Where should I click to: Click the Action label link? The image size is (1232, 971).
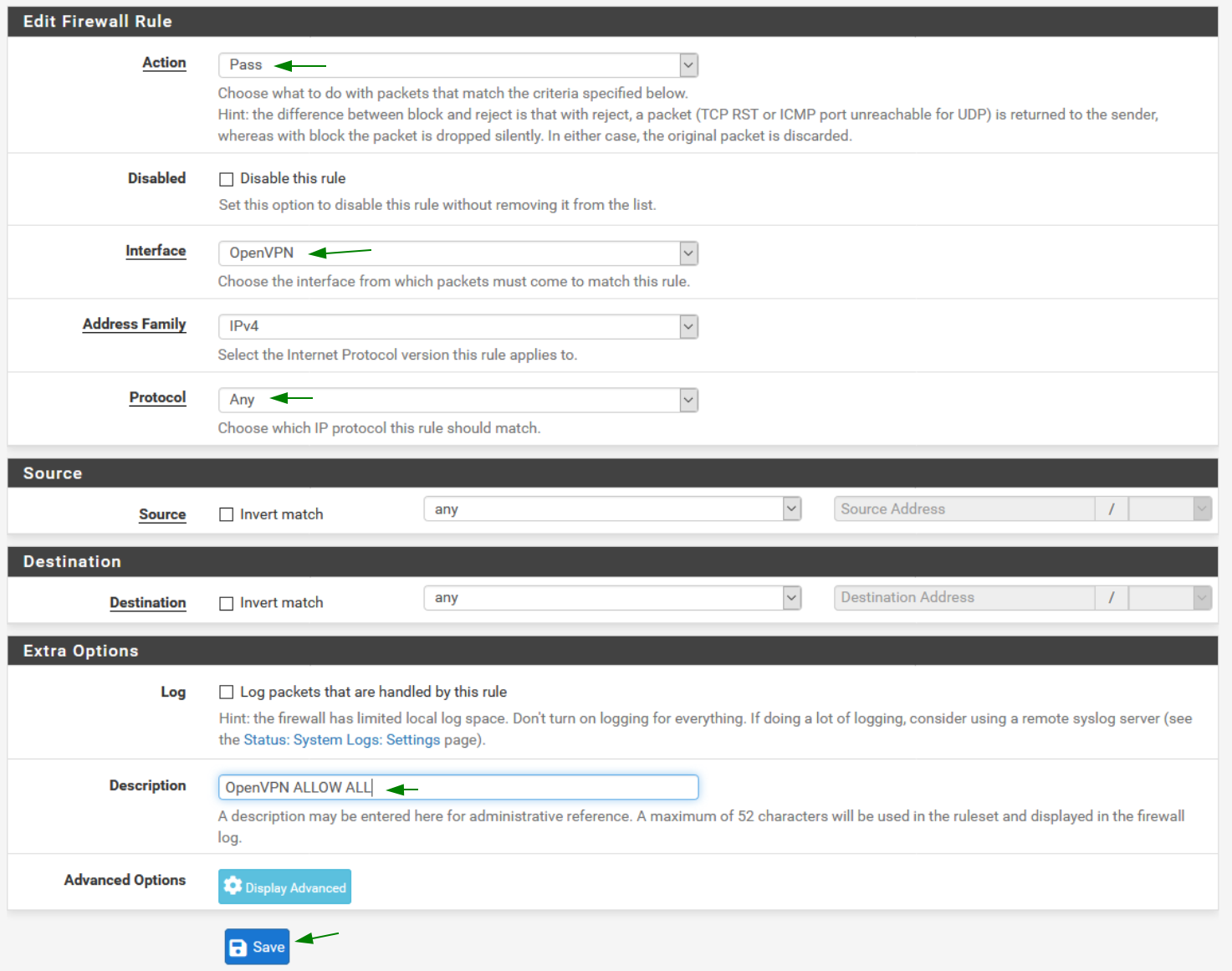[x=164, y=63]
